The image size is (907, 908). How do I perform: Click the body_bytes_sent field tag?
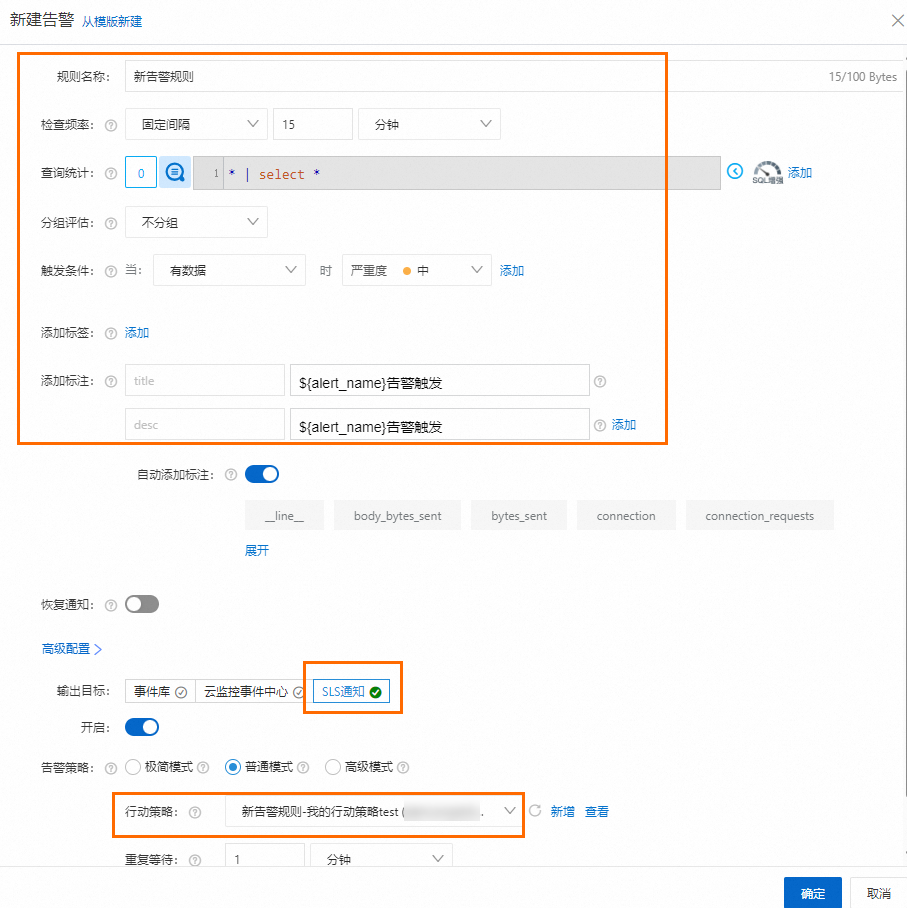(397, 515)
